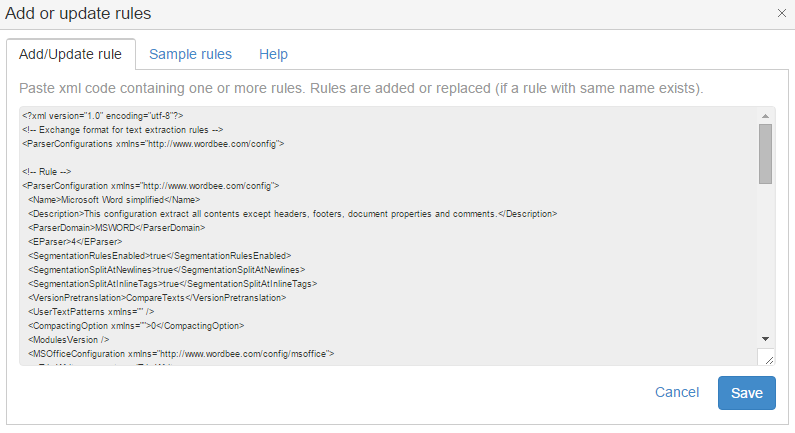The width and height of the screenshot is (795, 433).
Task: Switch to the Add/Update rule tab
Action: coord(70,54)
